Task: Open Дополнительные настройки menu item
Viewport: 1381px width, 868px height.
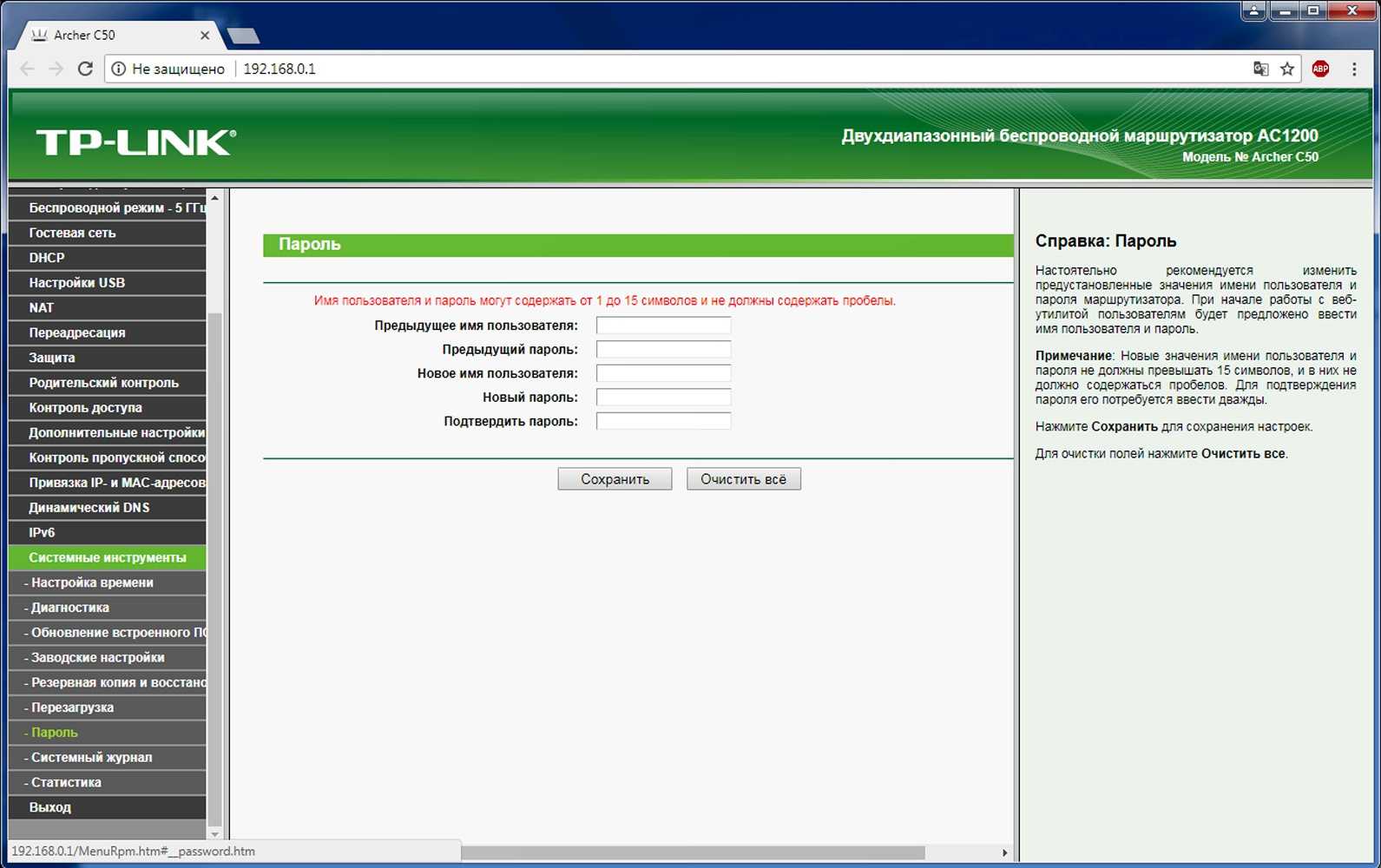Action: click(107, 433)
